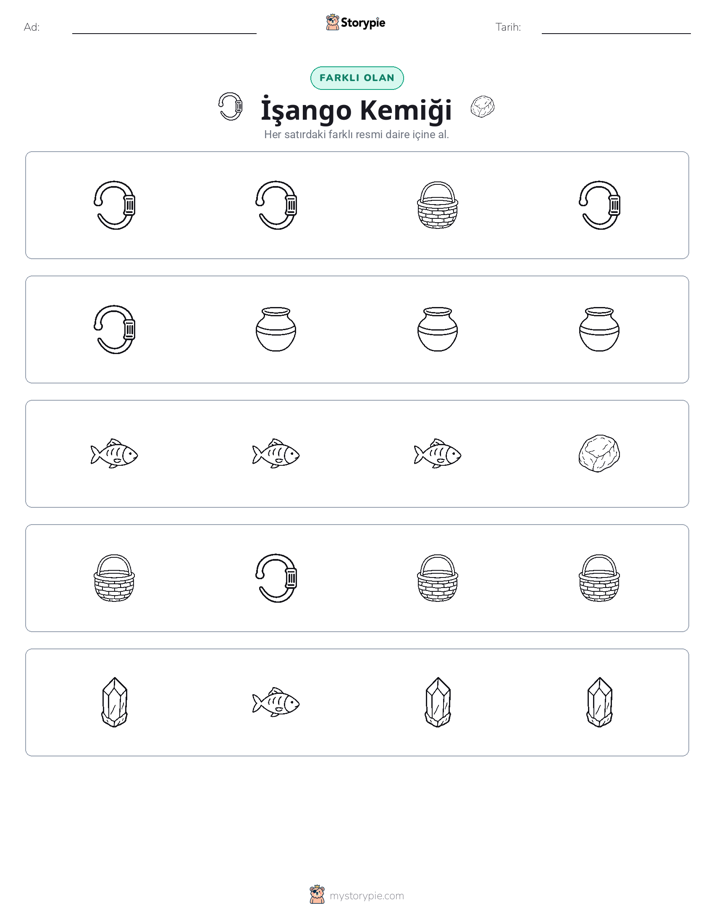This screenshot has height=924, width=714.
Task: Click the first basket in row four
Action: pyautogui.click(x=114, y=578)
